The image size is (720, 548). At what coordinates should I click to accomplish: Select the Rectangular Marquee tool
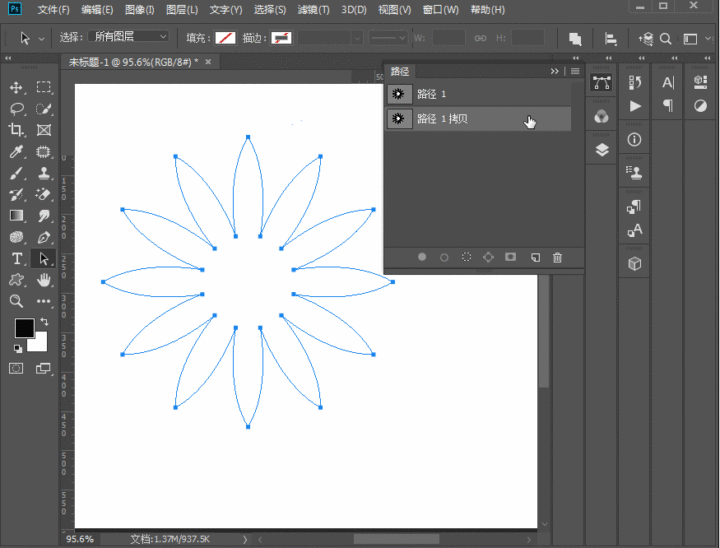point(44,87)
